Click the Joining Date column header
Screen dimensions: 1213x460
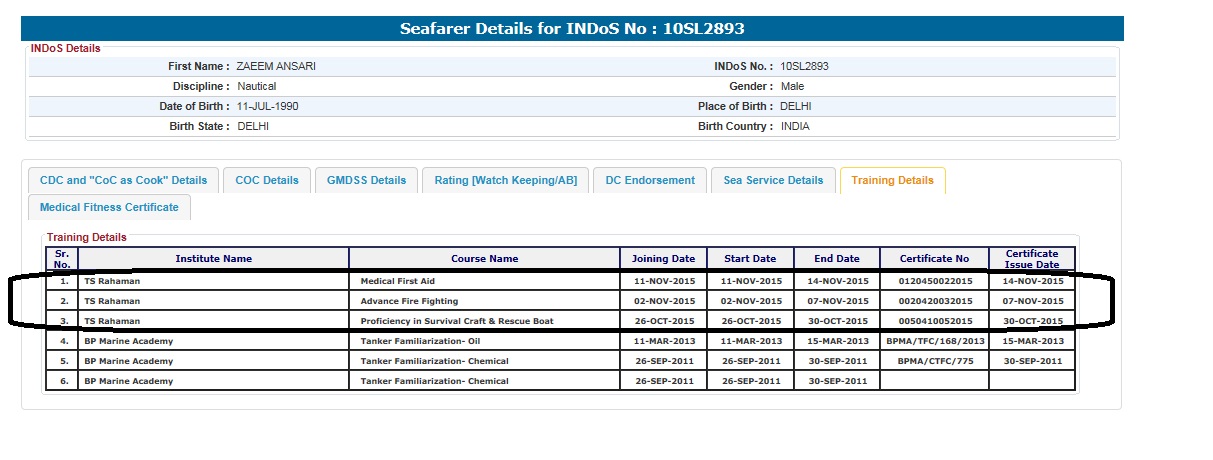coord(663,259)
